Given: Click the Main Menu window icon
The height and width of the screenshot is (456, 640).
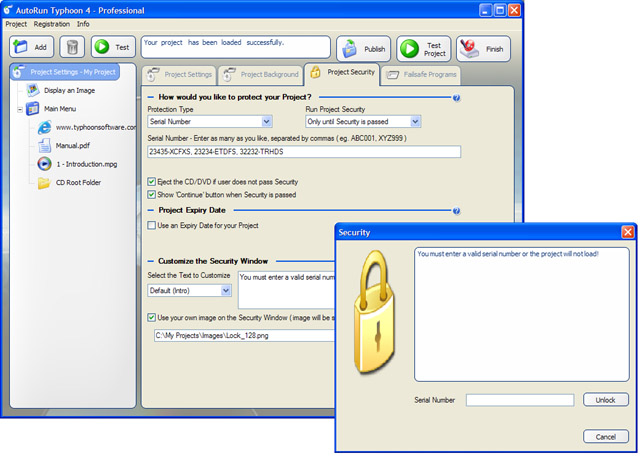Looking at the screenshot, I should [33, 109].
